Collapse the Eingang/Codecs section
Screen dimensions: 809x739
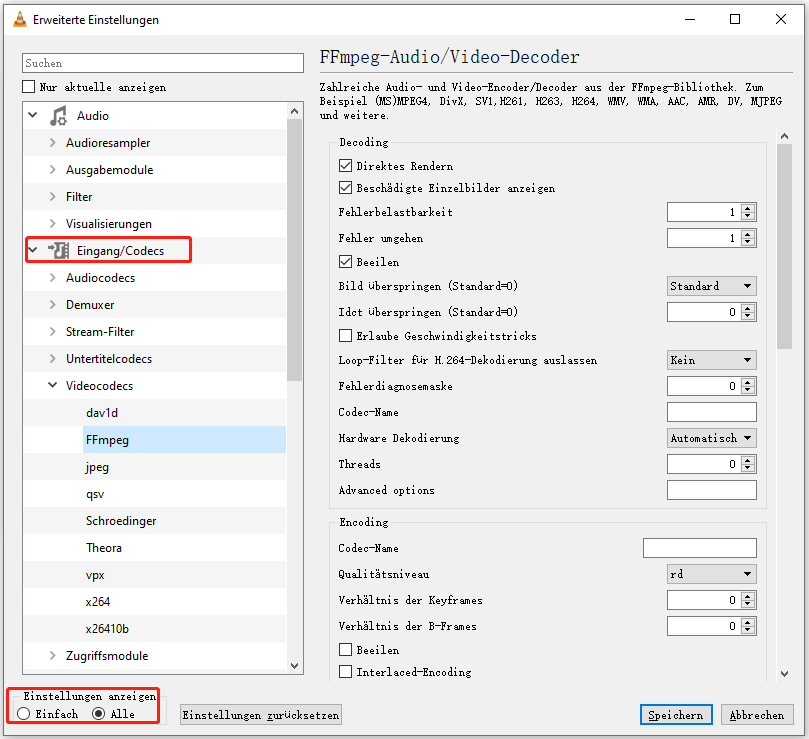tap(33, 250)
